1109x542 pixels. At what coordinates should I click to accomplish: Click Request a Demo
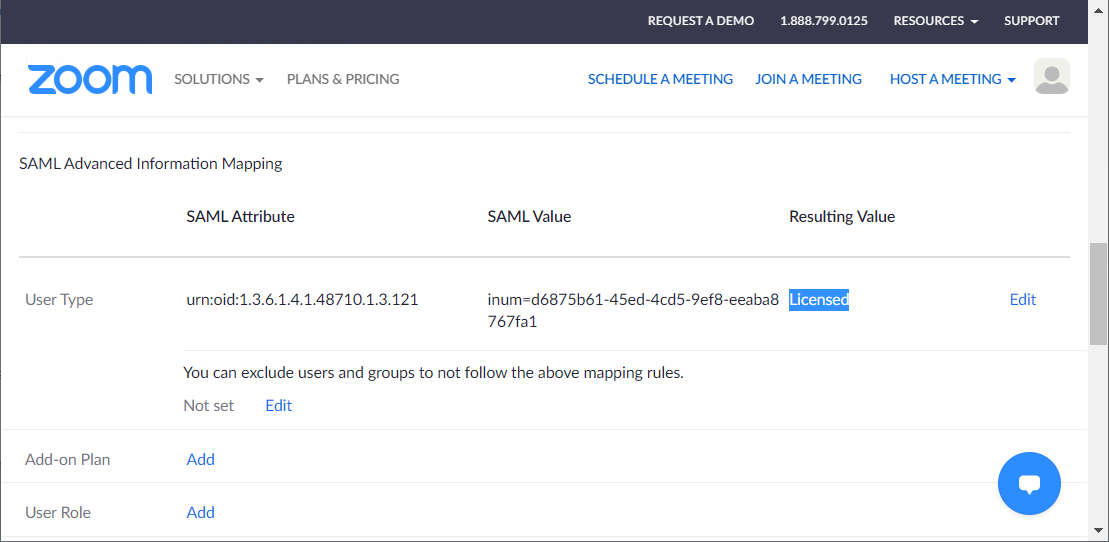(x=701, y=21)
